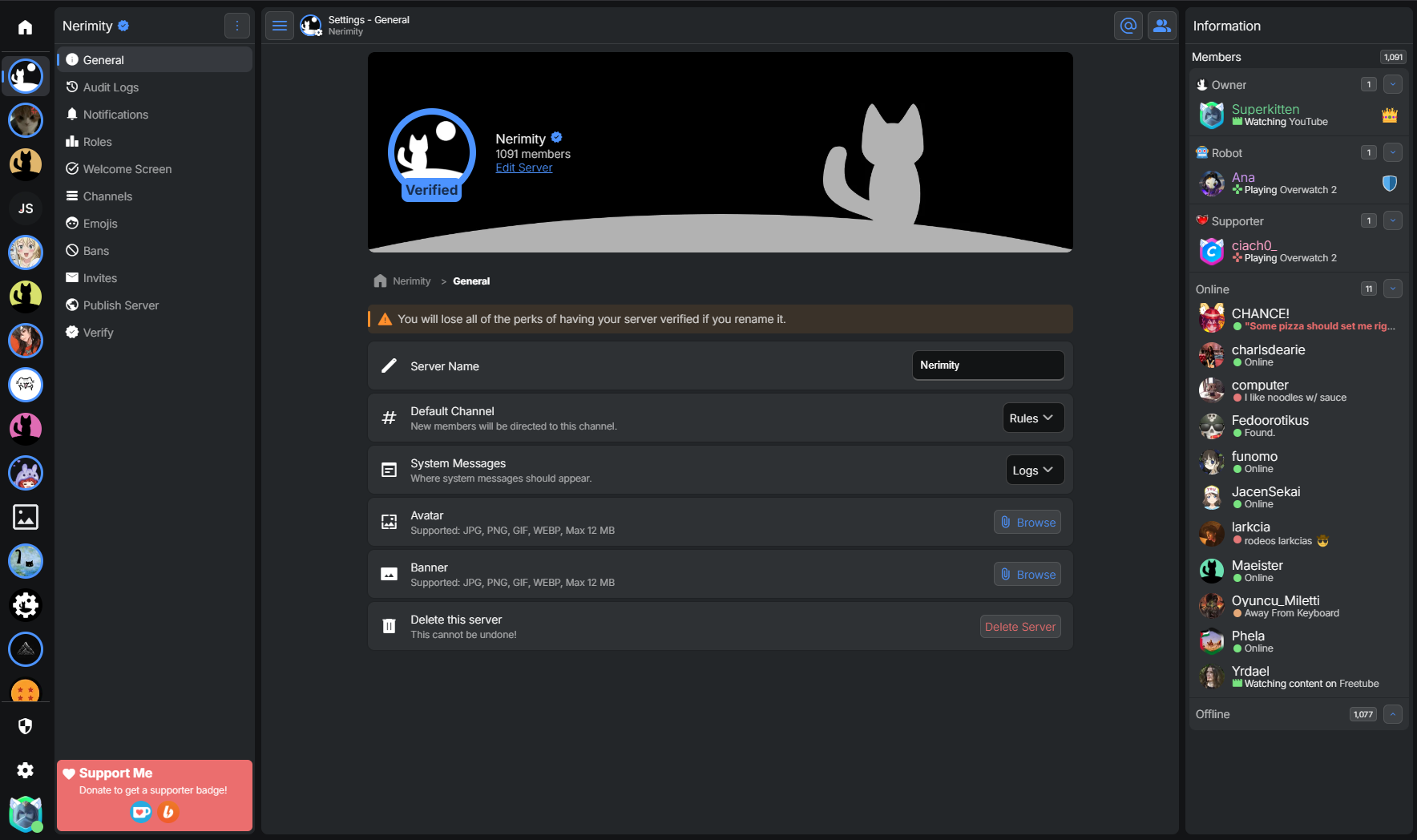The height and width of the screenshot is (840, 1417).
Task: Click the JS server icon
Action: click(x=26, y=208)
